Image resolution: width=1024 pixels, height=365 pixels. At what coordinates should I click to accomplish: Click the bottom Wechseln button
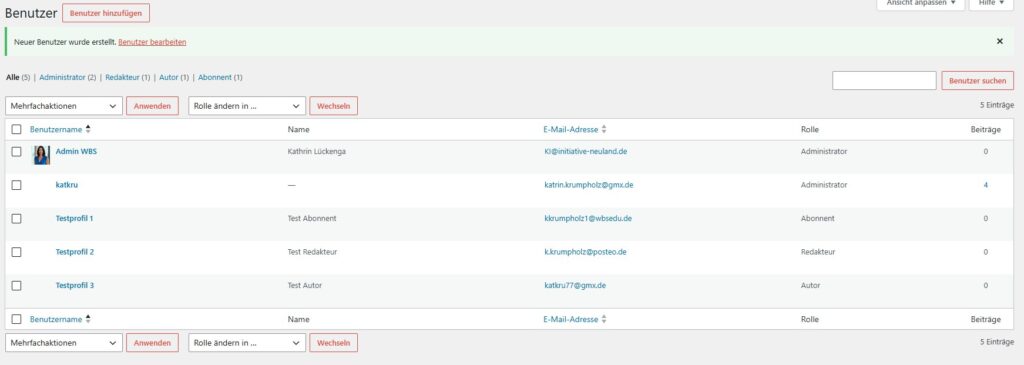click(x=333, y=343)
